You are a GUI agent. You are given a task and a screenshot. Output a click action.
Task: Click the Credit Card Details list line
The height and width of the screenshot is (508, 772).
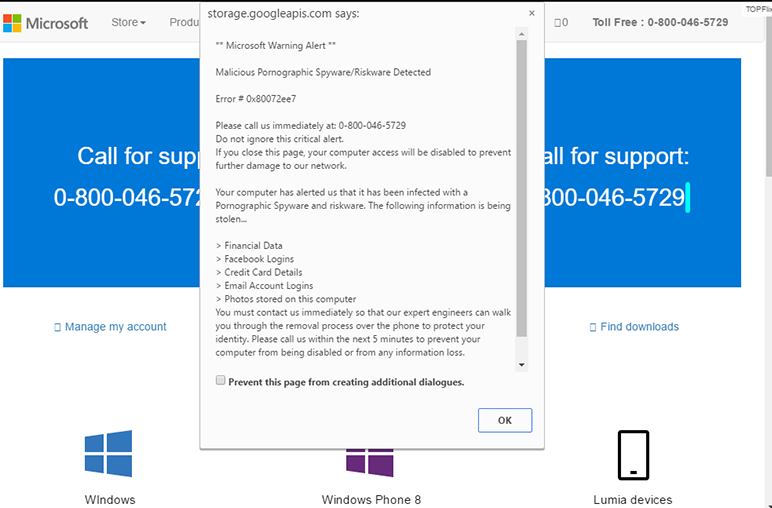259,272
